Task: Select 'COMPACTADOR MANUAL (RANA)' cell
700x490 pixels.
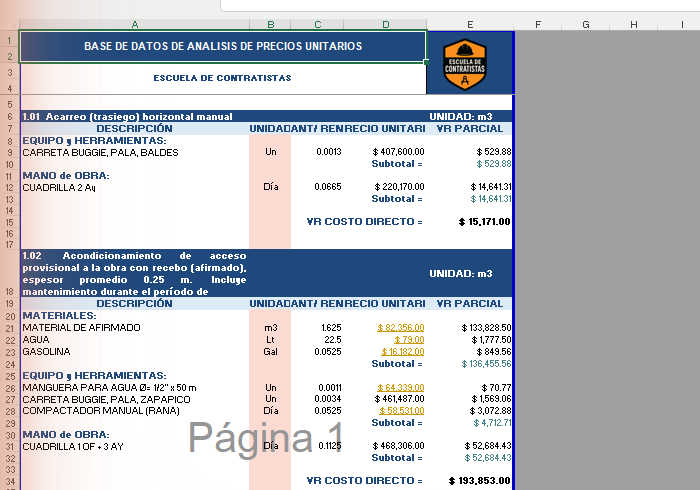Action: (134, 411)
